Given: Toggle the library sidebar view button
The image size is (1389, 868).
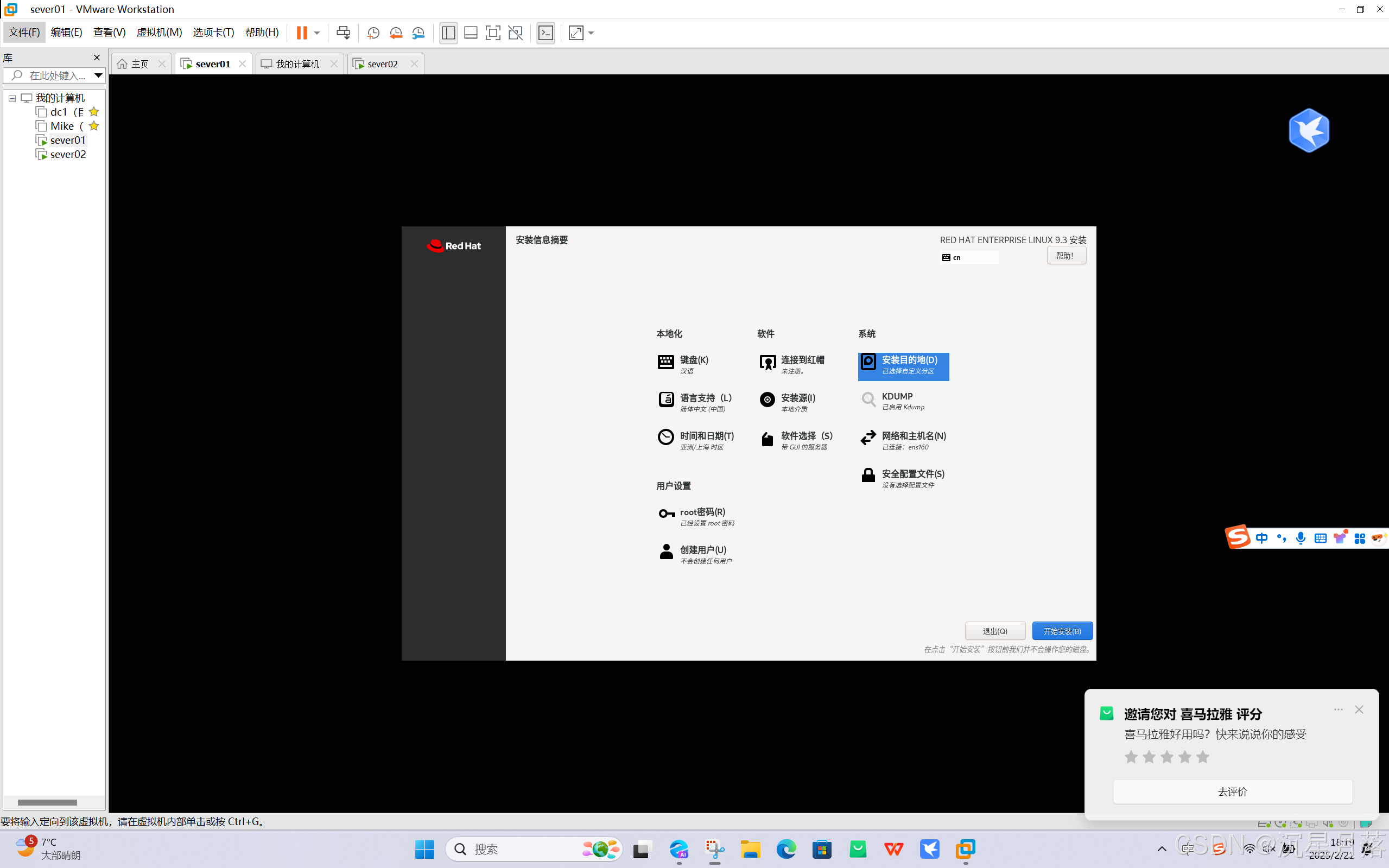Looking at the screenshot, I should click(448, 33).
